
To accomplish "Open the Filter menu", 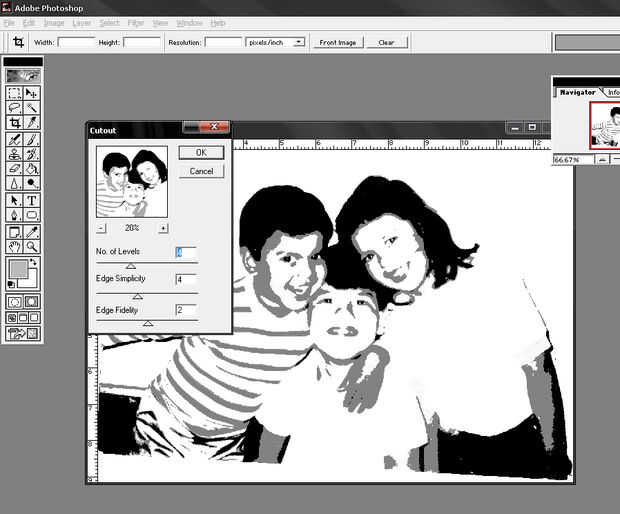I will [135, 23].
